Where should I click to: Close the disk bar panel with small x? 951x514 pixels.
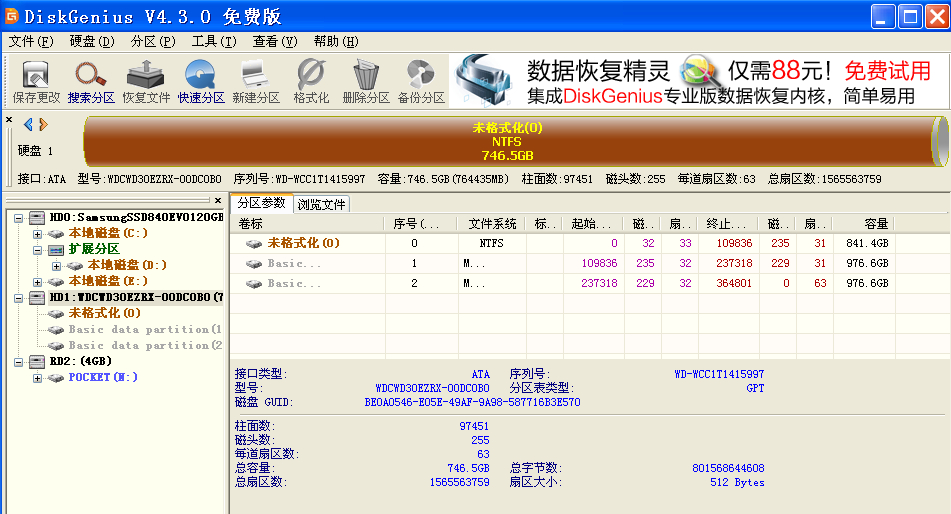tap(9, 120)
